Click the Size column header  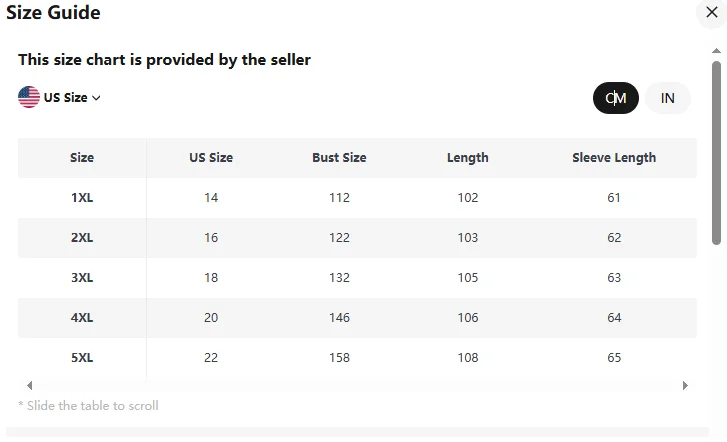pos(82,158)
